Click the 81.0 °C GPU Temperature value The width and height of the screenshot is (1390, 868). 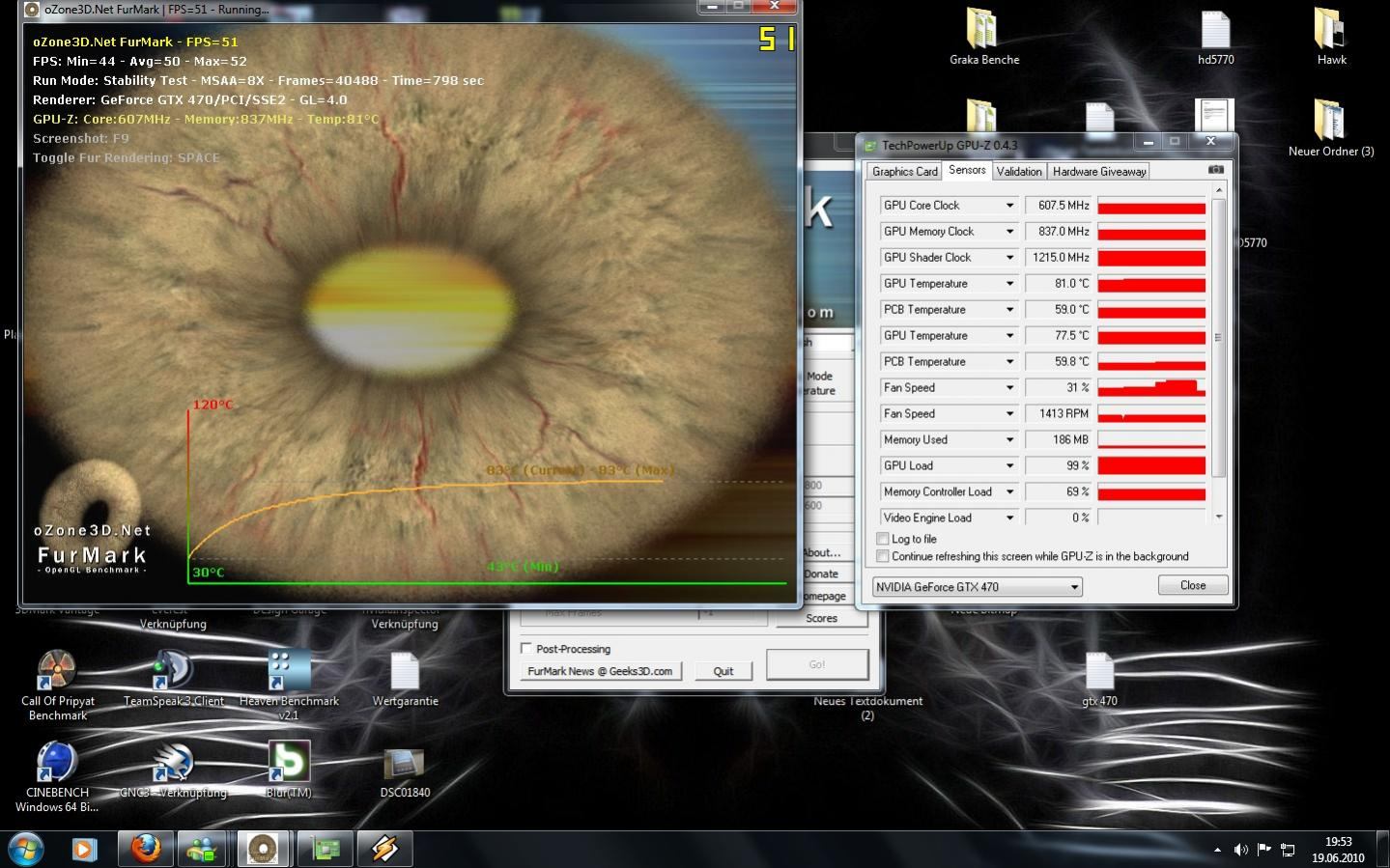click(x=1059, y=284)
